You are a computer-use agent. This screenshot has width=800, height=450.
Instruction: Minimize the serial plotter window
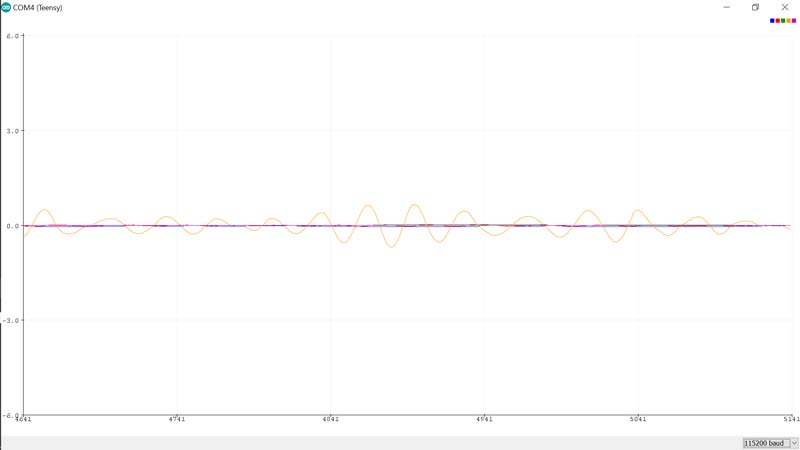pos(727,7)
